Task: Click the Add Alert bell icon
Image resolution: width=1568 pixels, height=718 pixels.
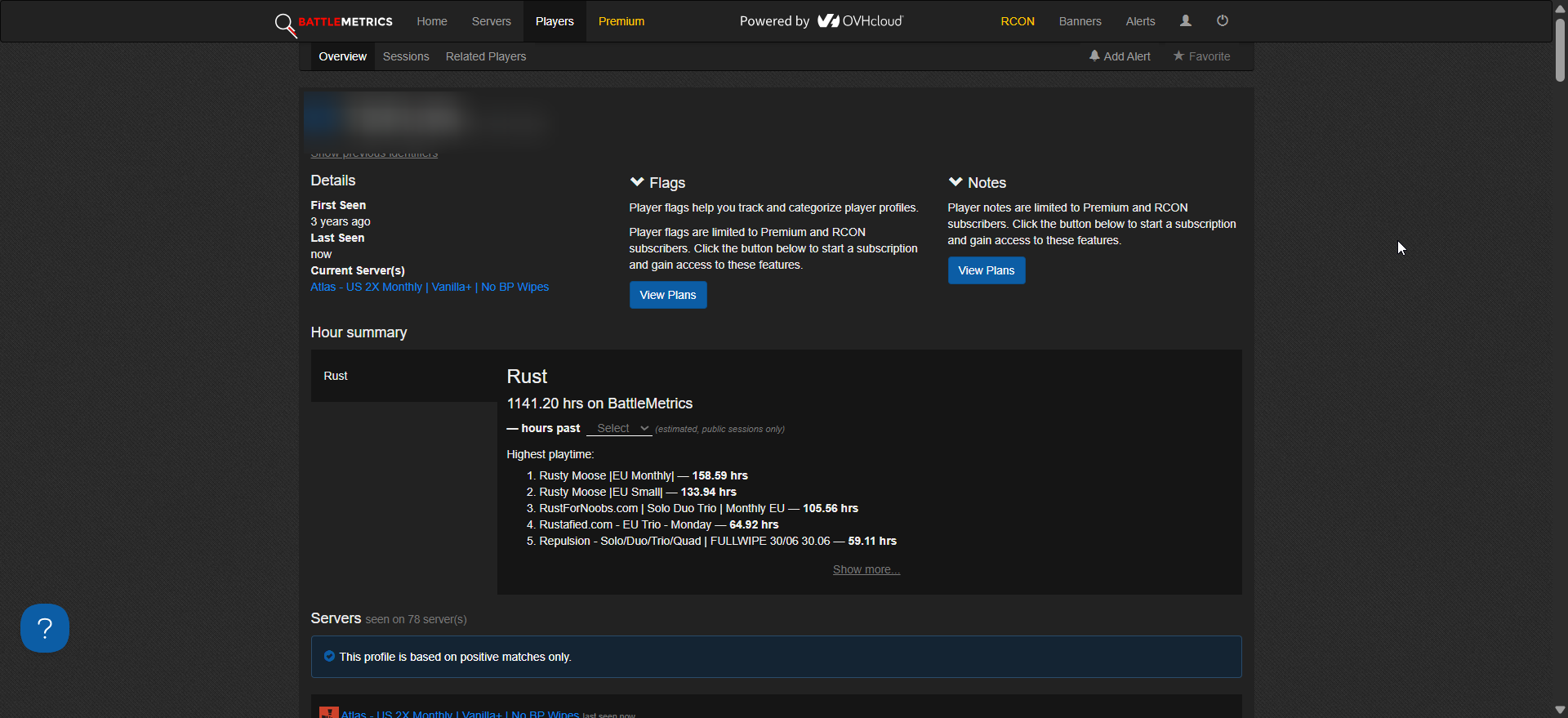Action: (1094, 56)
